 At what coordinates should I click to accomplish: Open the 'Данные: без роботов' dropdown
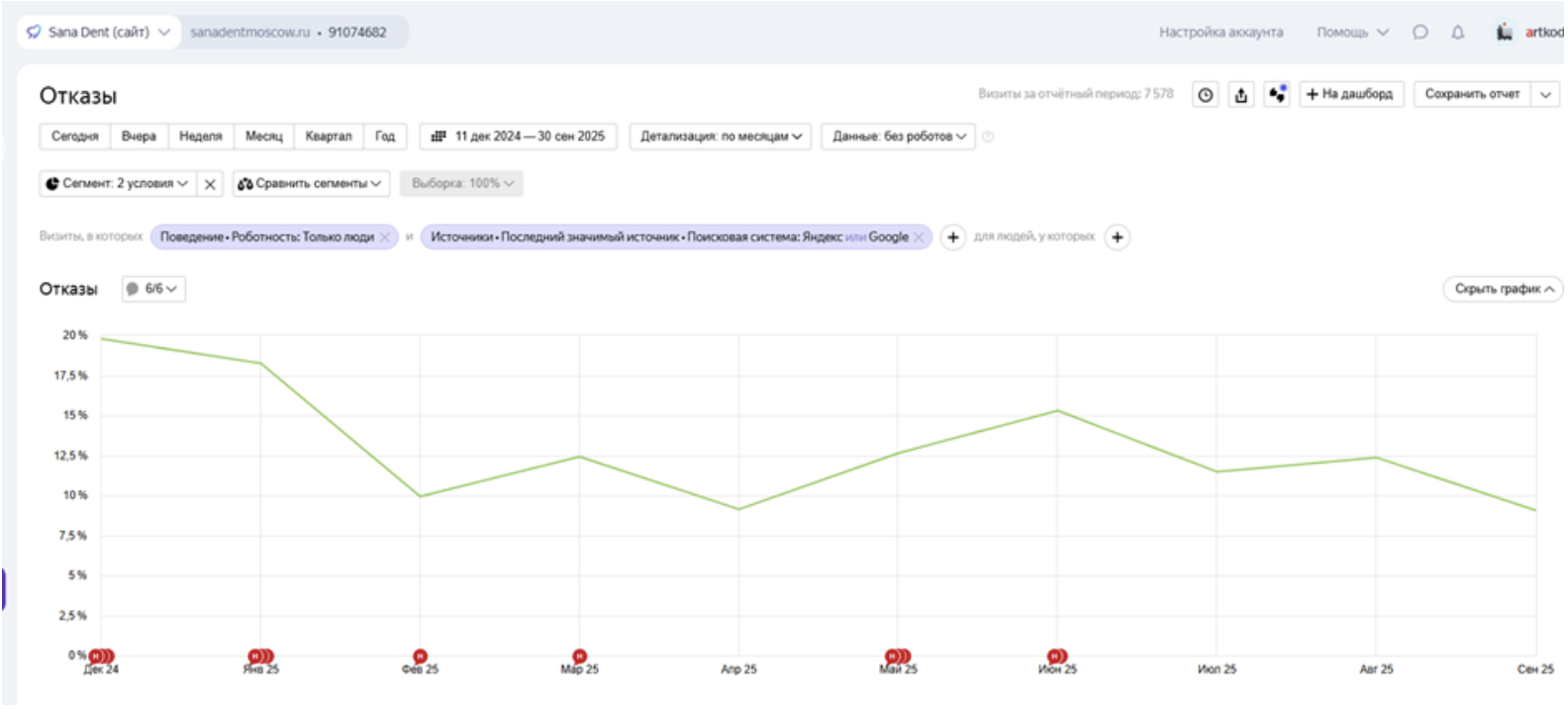[x=898, y=137]
